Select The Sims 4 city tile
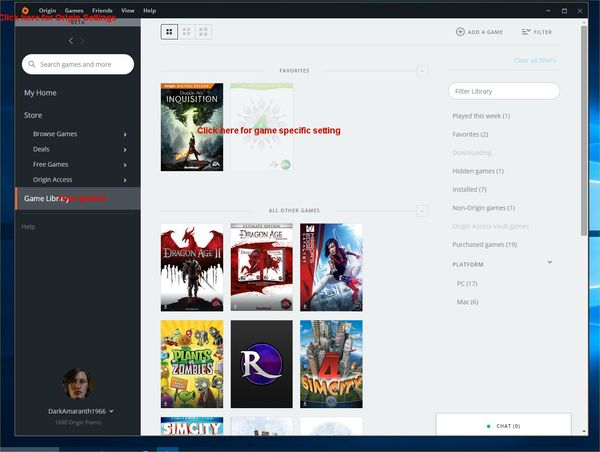 [331, 364]
